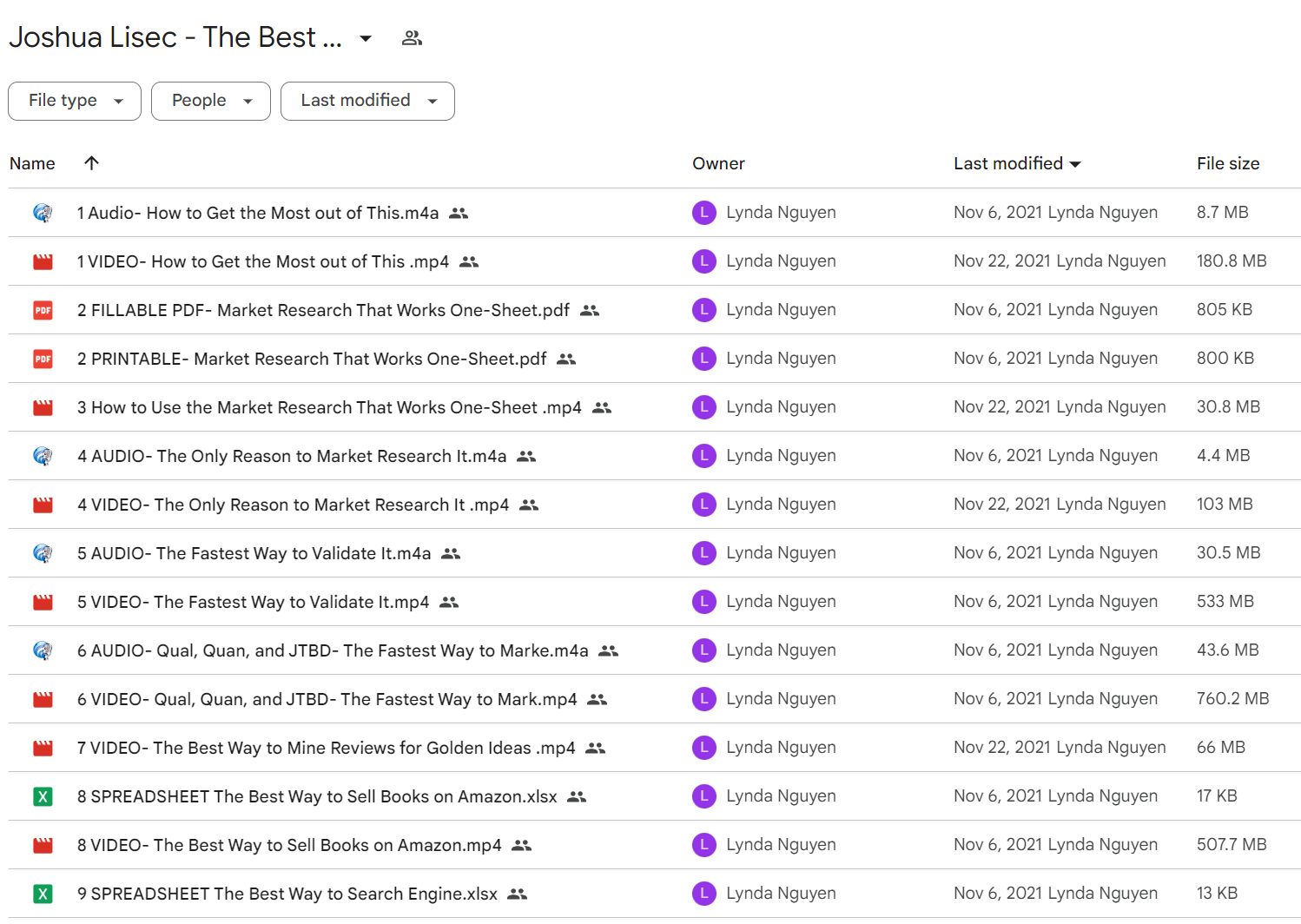Click owner avatar in the 1 Audio m4a row
This screenshot has width=1301, height=924.
[704, 213]
